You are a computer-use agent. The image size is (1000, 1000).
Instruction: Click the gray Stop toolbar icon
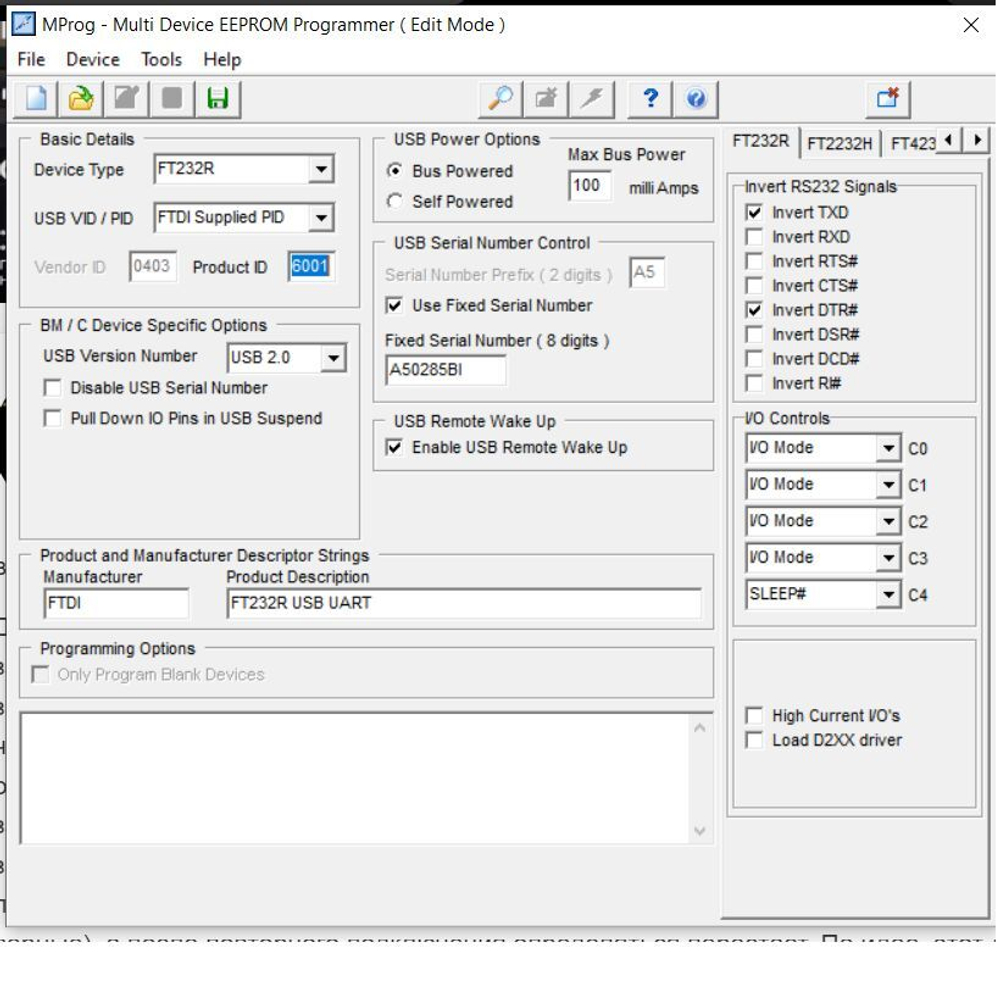pos(172,99)
